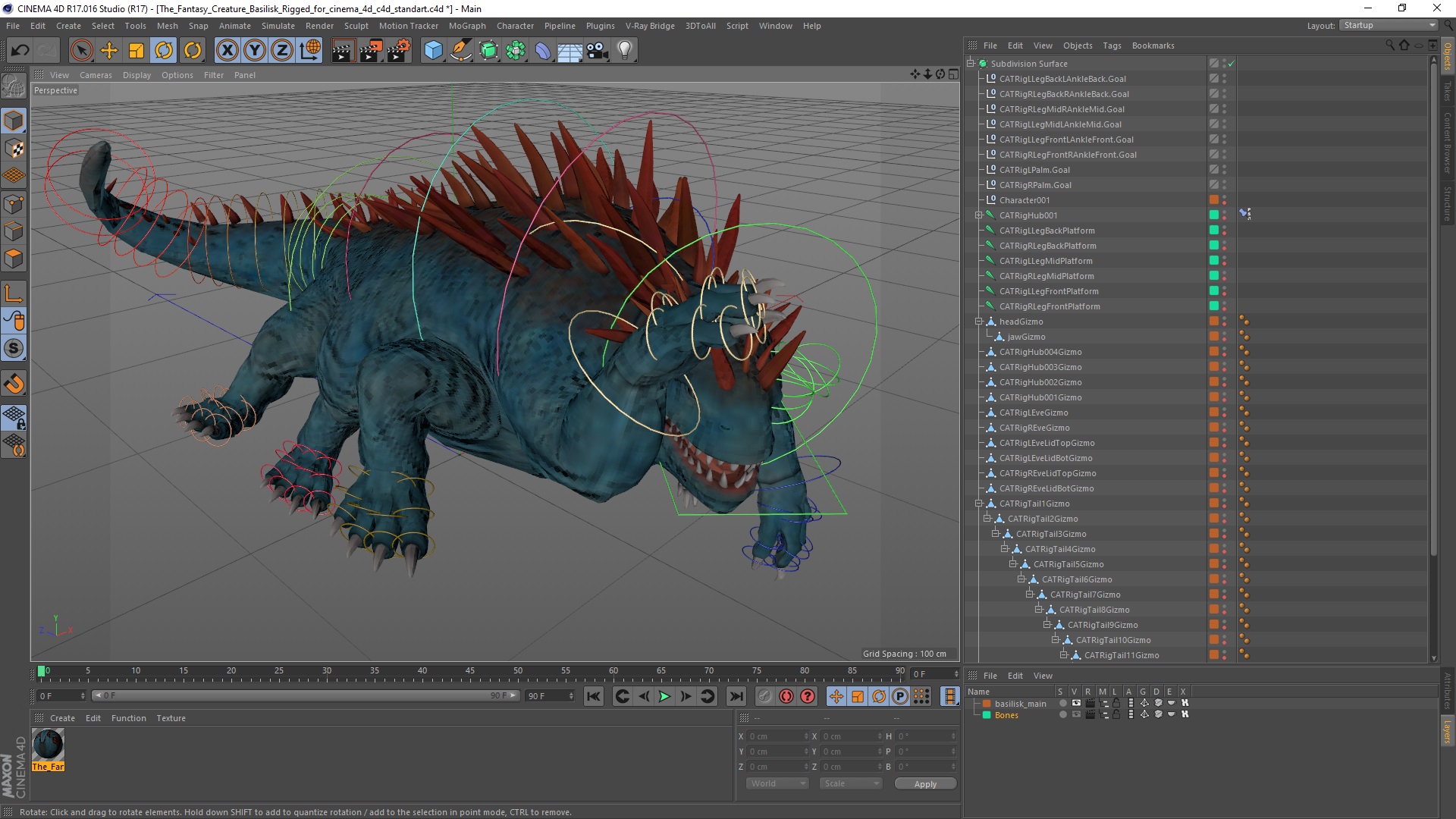
Task: Add Subdivision Surface generator icon
Action: [488, 51]
